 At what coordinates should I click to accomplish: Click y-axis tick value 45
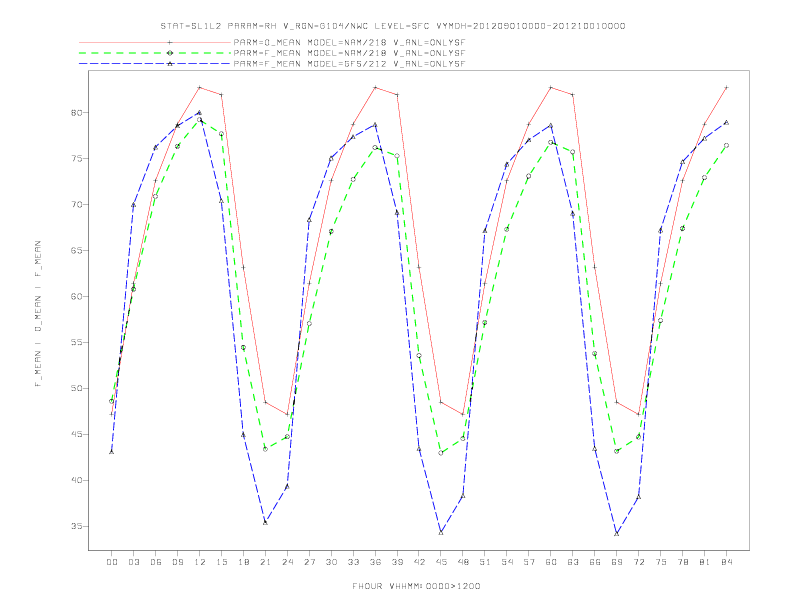tap(76, 434)
